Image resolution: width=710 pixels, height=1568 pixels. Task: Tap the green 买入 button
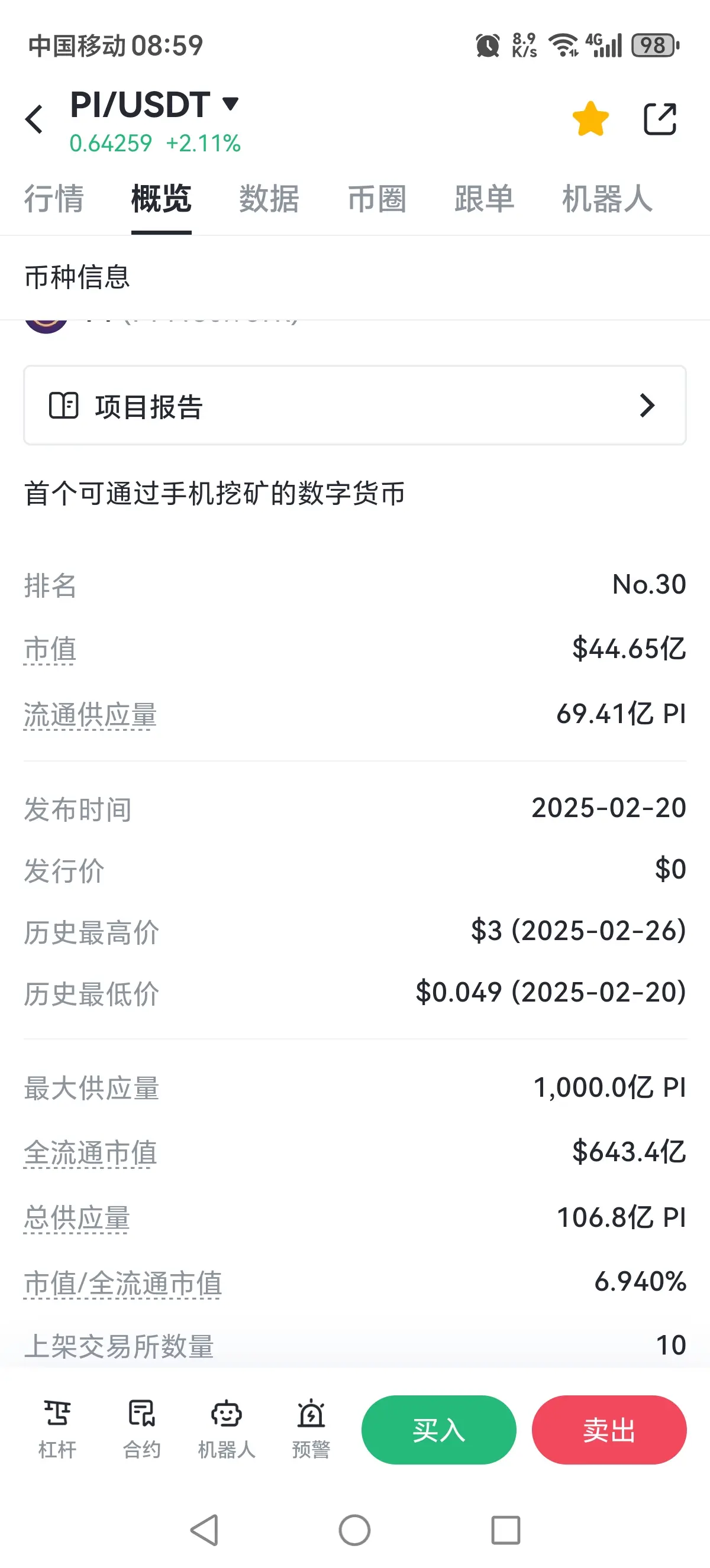click(438, 1429)
